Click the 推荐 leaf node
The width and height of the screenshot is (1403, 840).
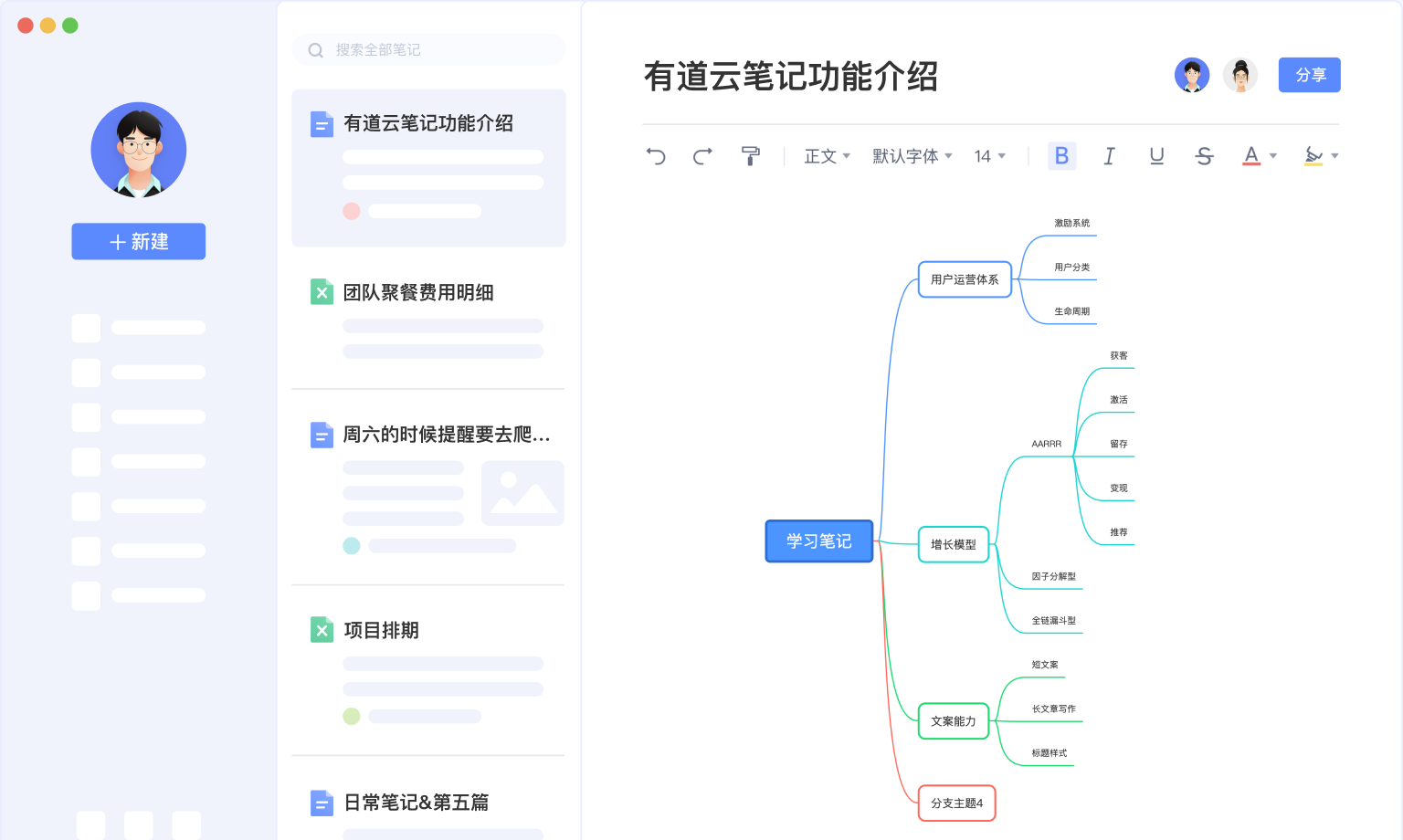[1119, 532]
